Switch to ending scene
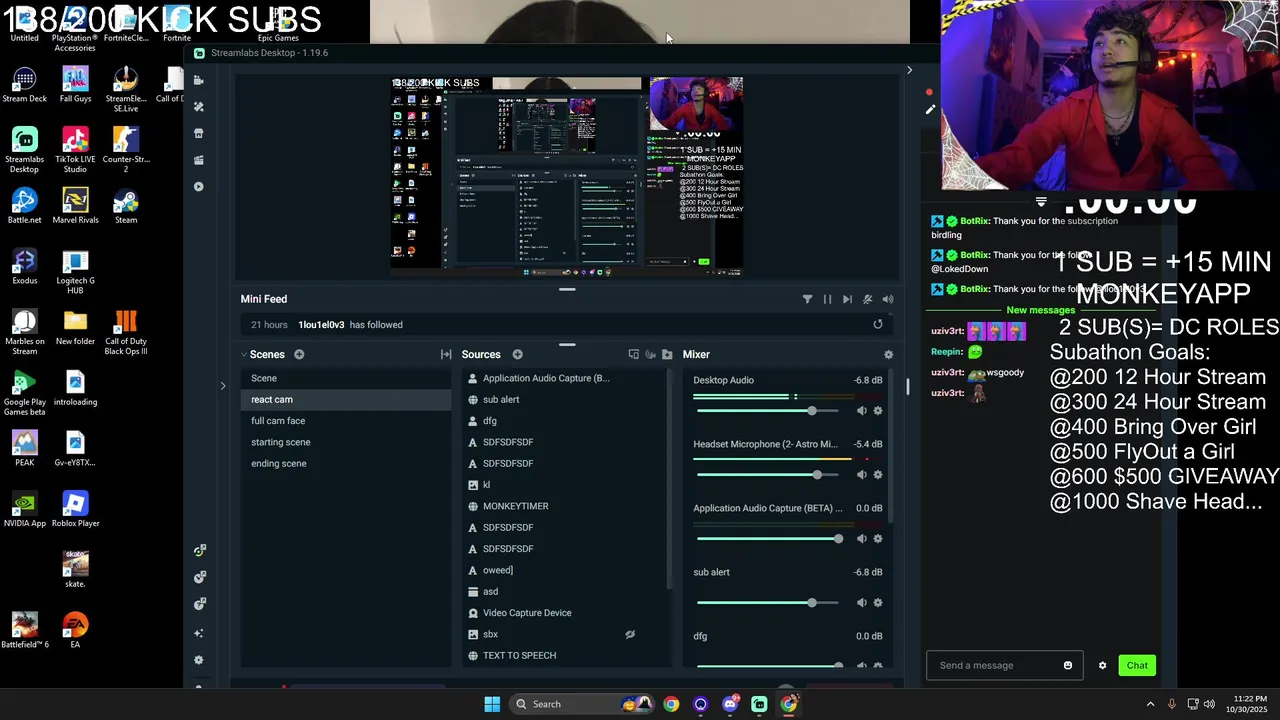The image size is (1280, 720). [x=346, y=463]
